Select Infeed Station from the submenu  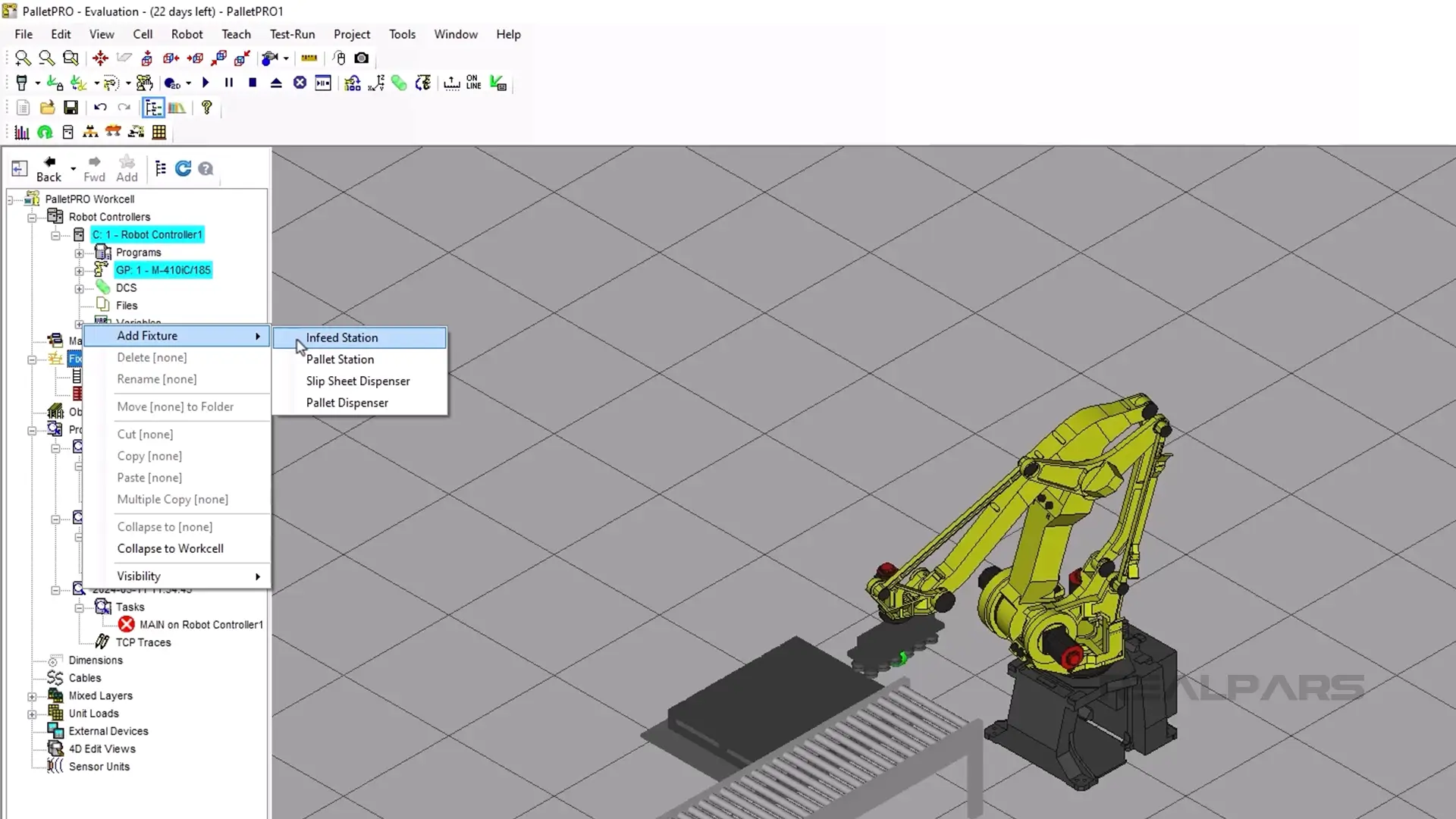click(x=359, y=337)
